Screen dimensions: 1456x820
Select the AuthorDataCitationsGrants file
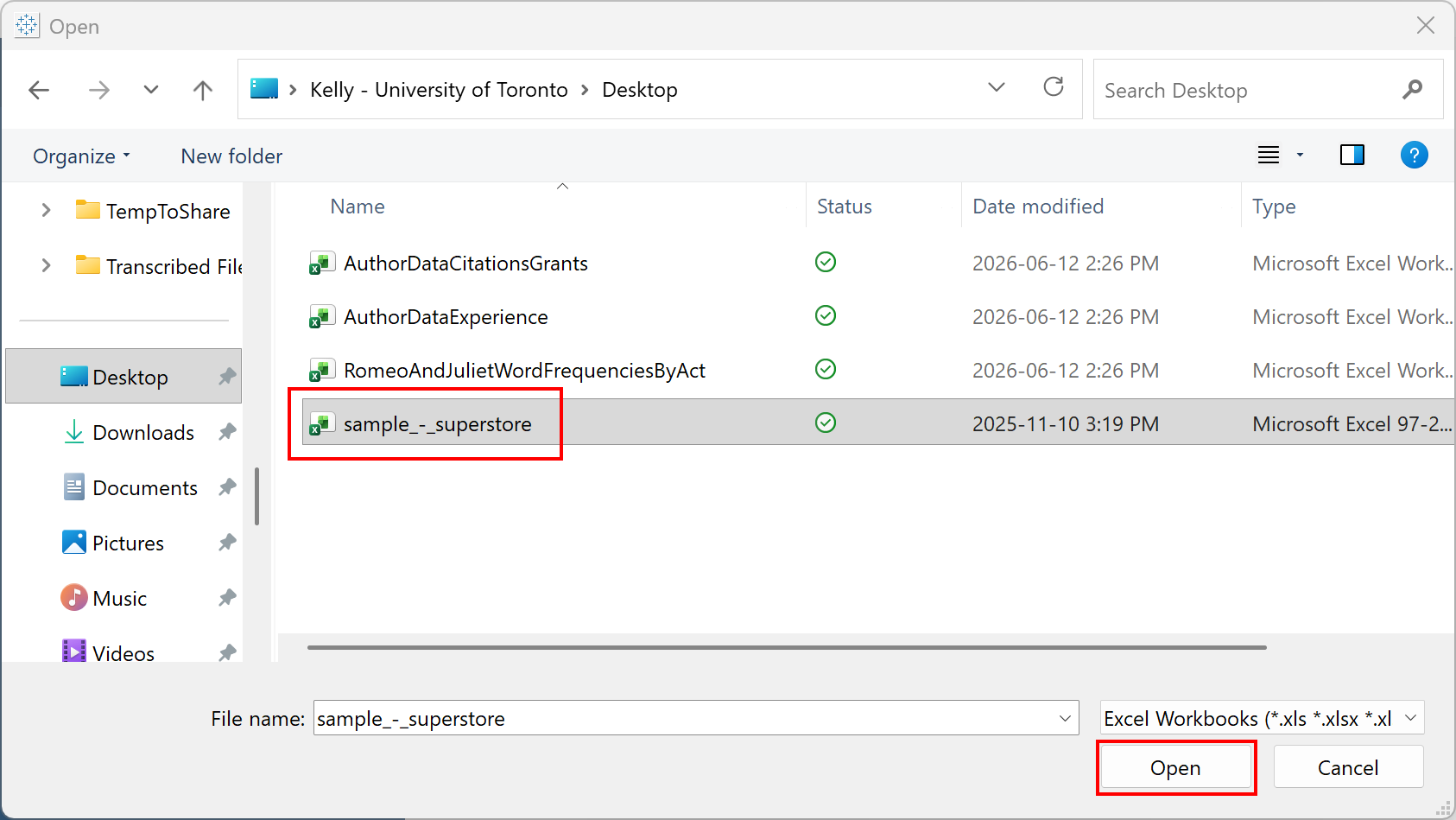pos(465,264)
